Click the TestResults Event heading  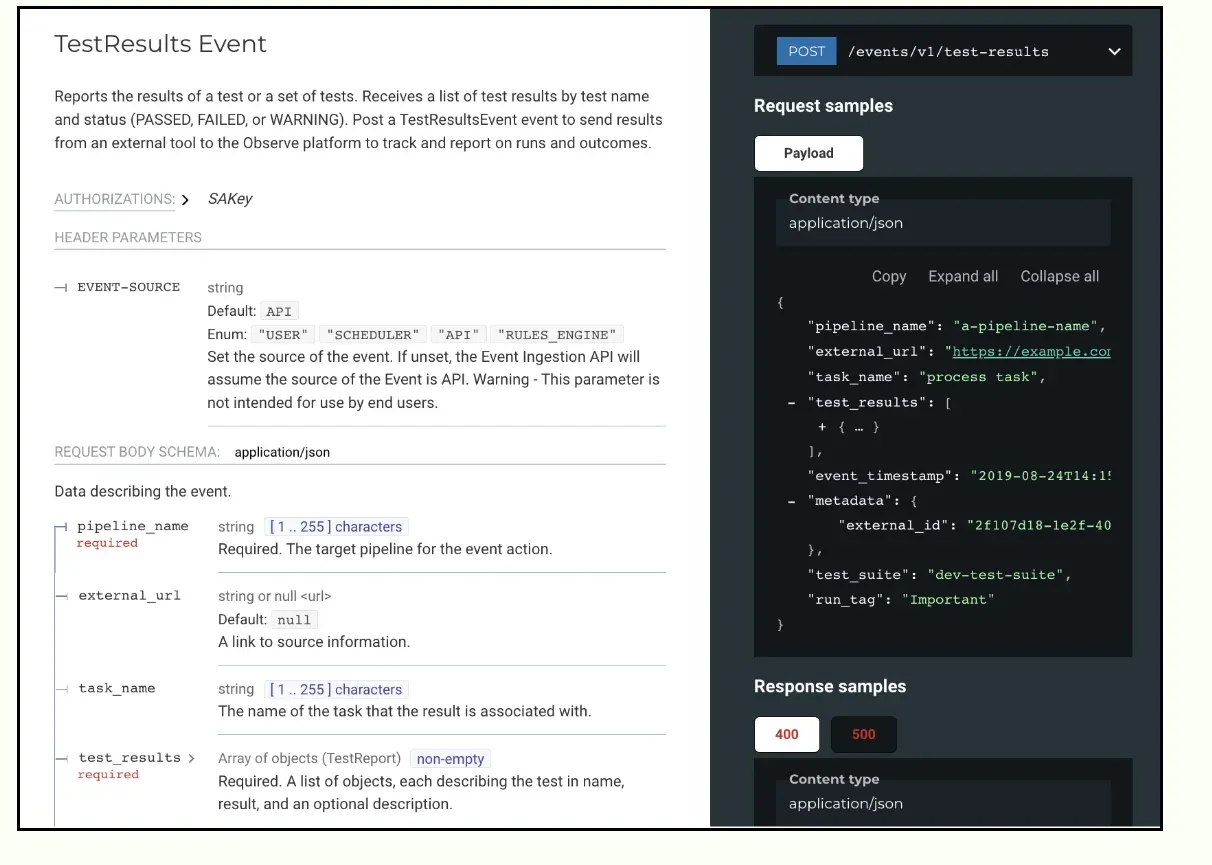pyautogui.click(x=160, y=44)
